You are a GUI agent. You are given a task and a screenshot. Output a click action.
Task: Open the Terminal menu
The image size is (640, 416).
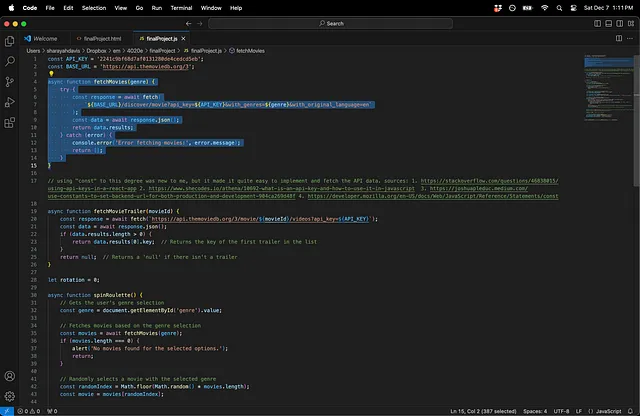pyautogui.click(x=182, y=7)
